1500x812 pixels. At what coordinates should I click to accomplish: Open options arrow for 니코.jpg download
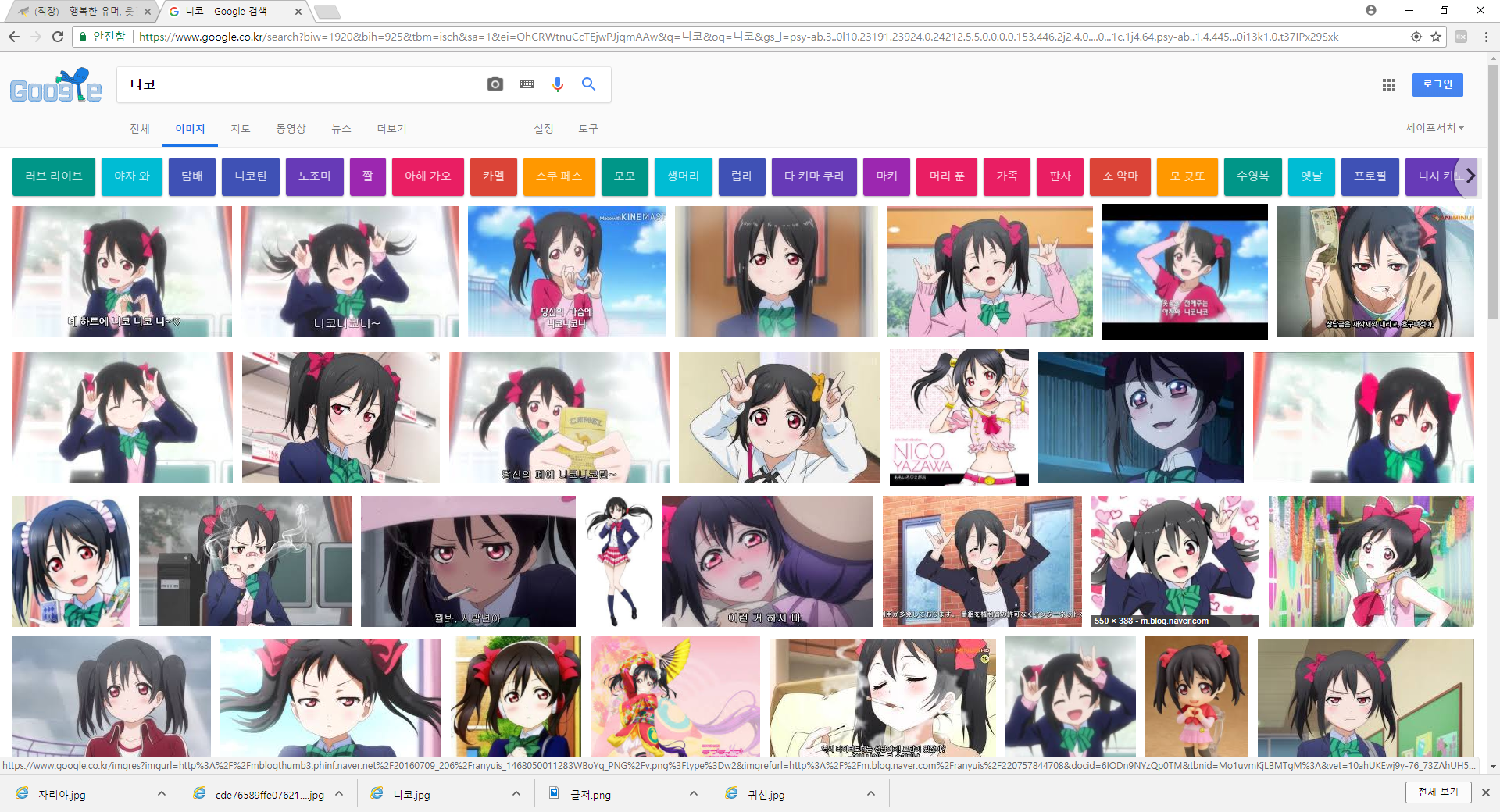pyautogui.click(x=516, y=794)
